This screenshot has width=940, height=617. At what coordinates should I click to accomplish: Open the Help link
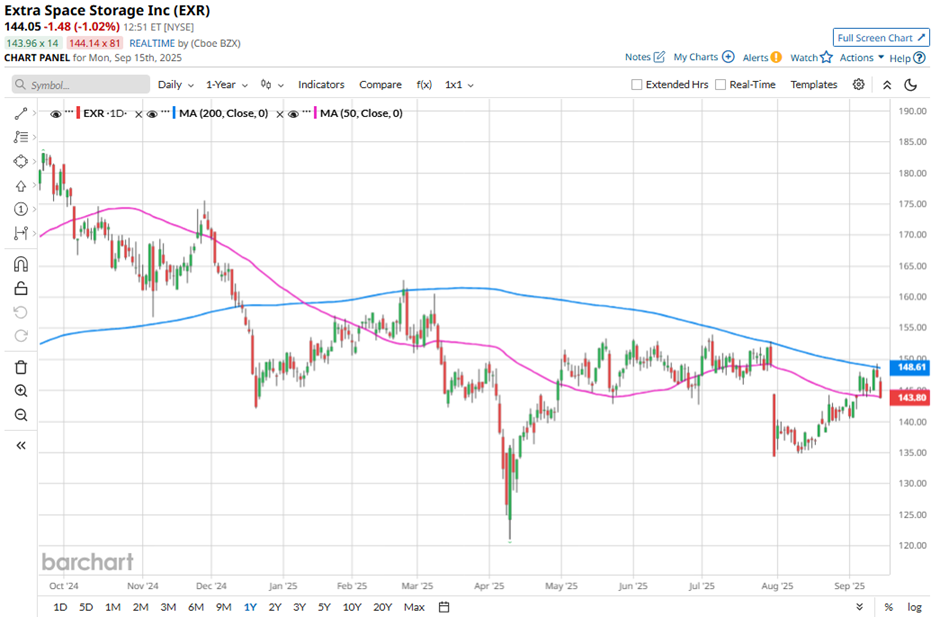click(907, 58)
